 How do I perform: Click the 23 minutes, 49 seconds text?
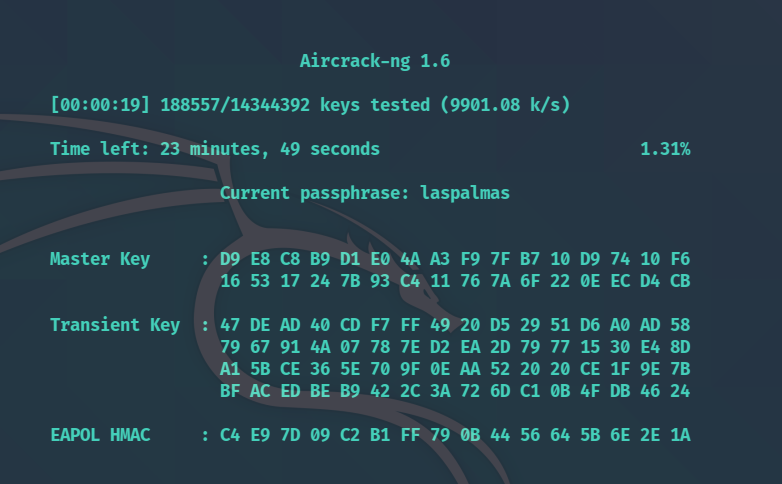[270, 149]
